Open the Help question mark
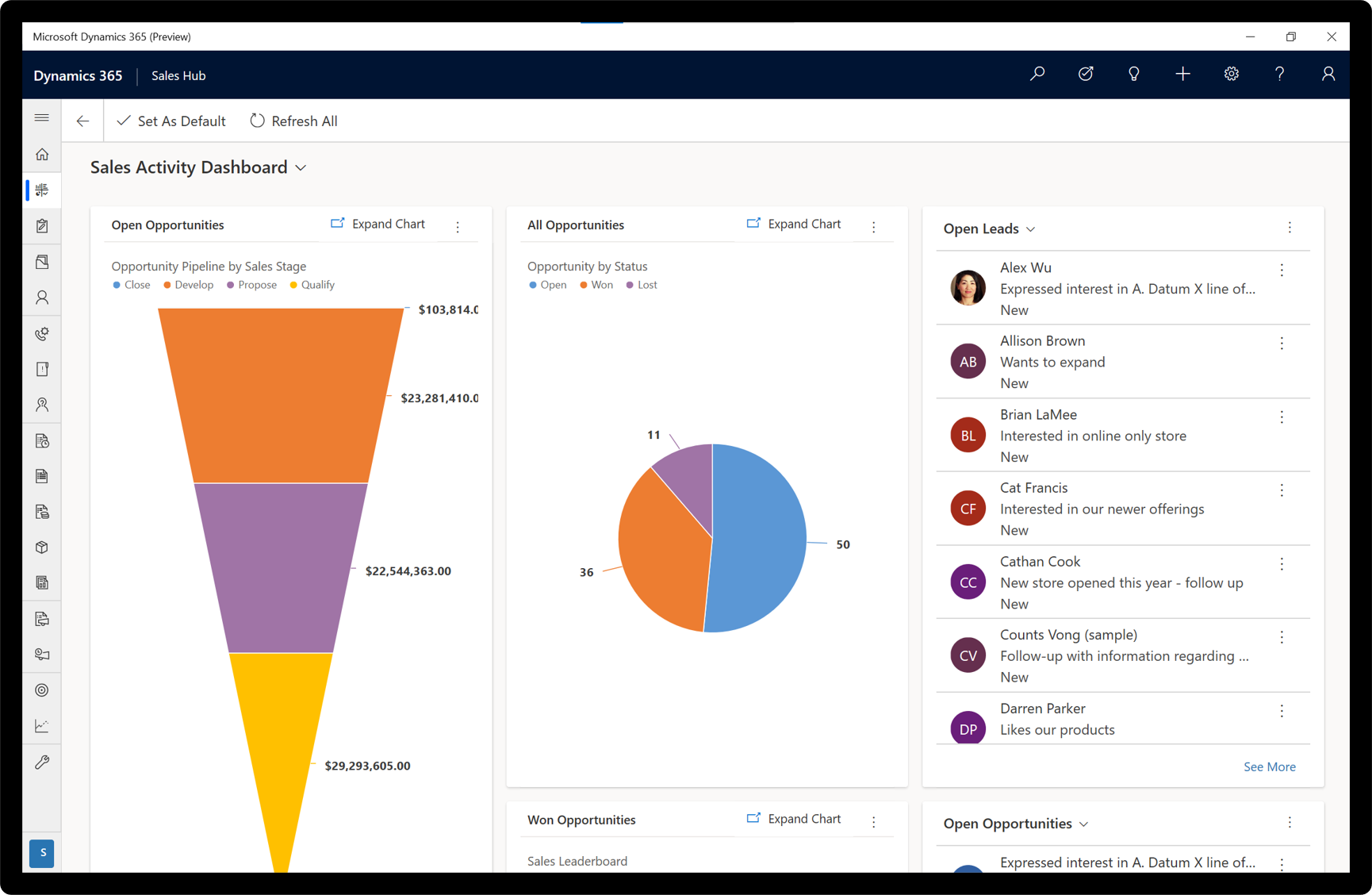 (1278, 74)
